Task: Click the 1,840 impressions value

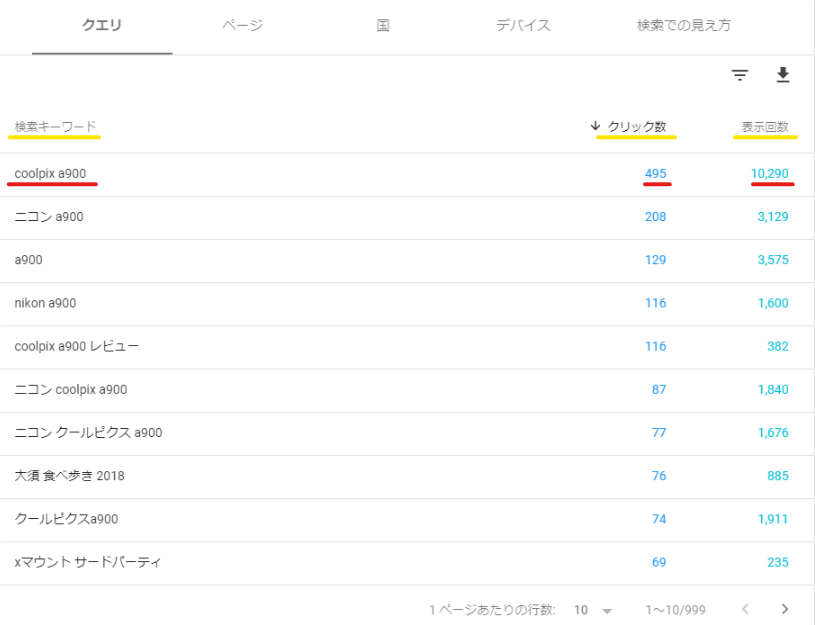Action: tap(773, 389)
